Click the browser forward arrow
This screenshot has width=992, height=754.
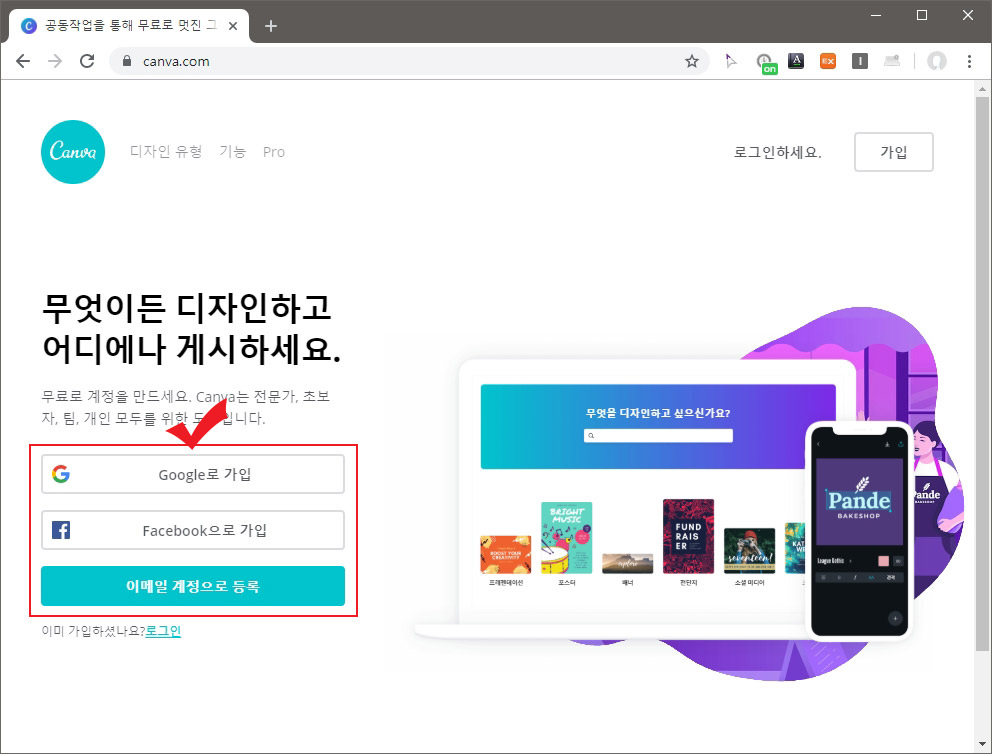(55, 61)
